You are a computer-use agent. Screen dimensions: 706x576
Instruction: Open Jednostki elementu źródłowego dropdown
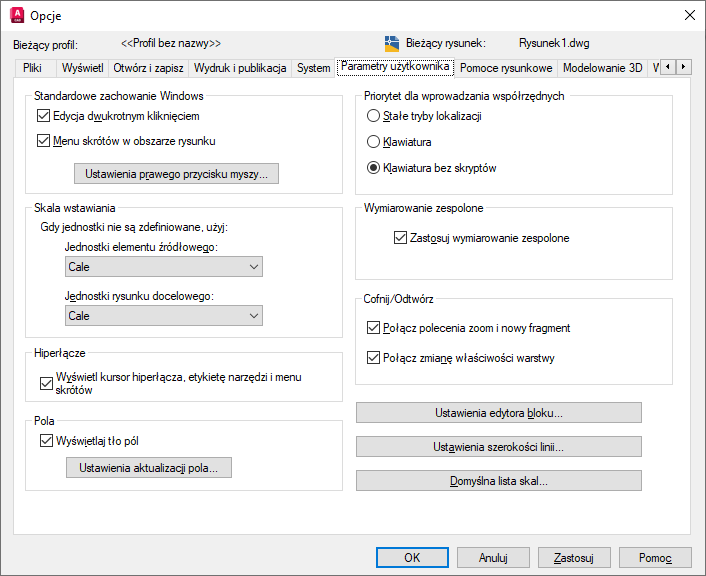(x=163, y=267)
